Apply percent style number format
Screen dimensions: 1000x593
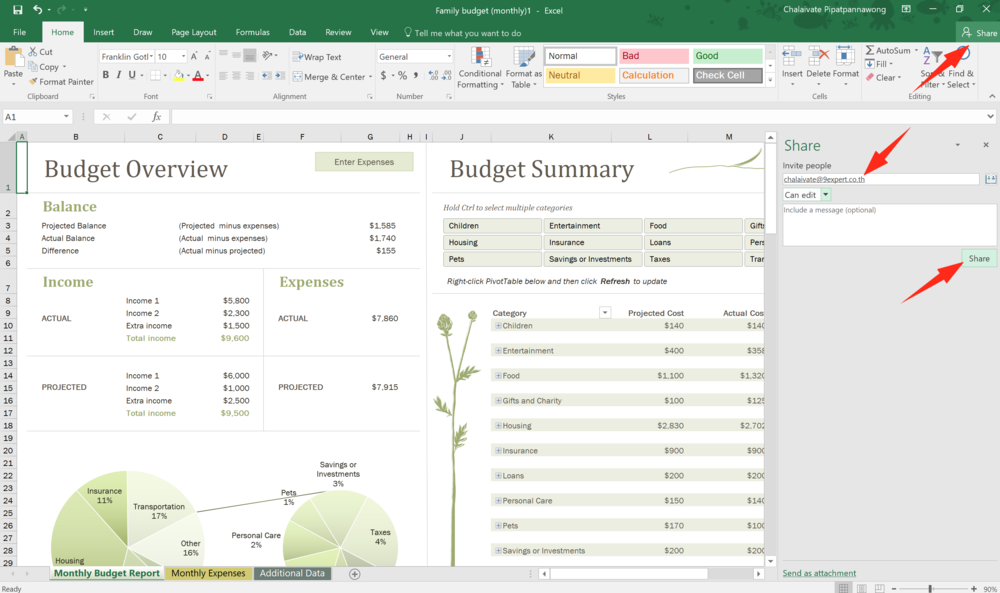point(402,76)
